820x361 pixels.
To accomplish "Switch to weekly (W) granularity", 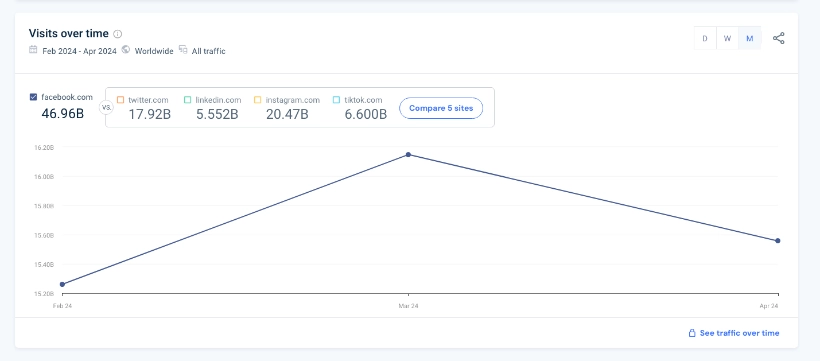I will [727, 38].
